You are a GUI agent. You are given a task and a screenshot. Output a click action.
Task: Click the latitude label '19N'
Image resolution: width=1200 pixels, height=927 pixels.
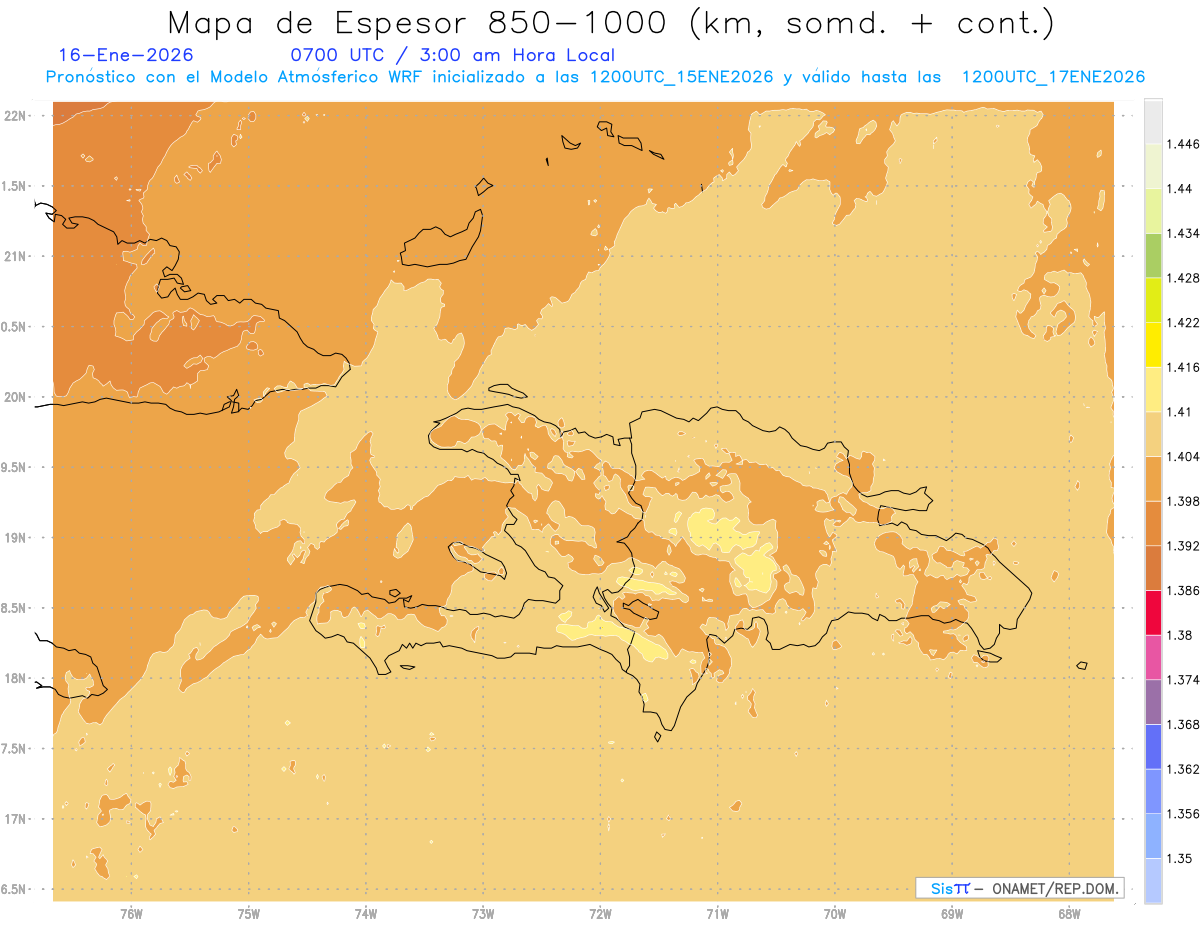point(16,538)
